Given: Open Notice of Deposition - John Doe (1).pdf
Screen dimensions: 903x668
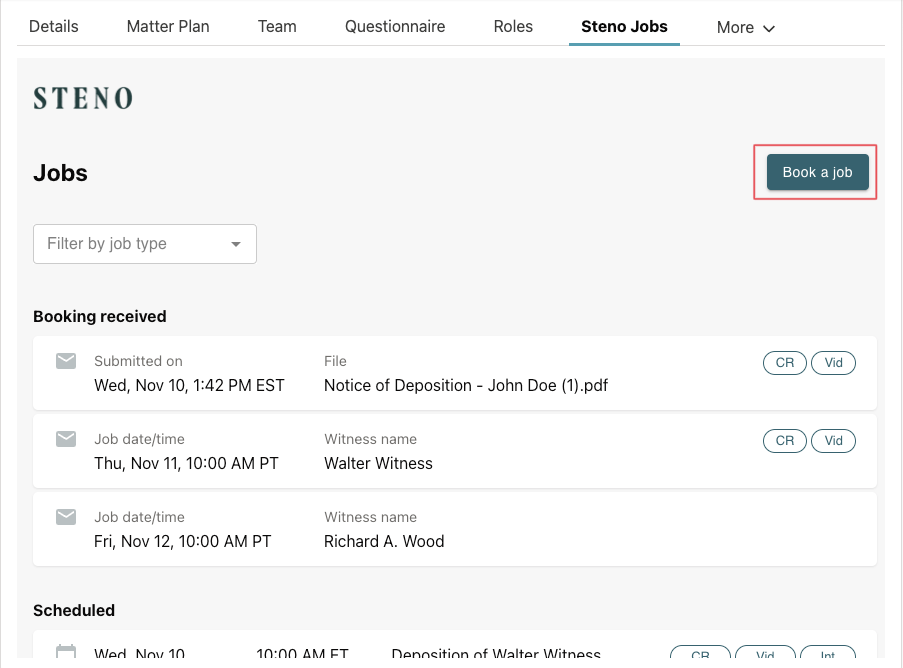Looking at the screenshot, I should [466, 385].
